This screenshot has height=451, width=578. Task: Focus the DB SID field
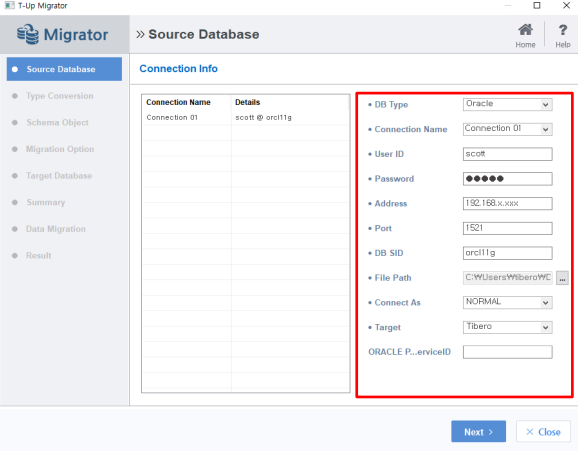(x=507, y=253)
